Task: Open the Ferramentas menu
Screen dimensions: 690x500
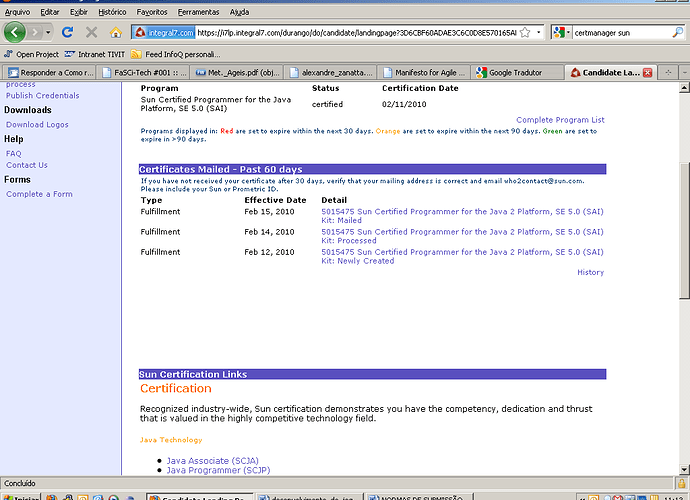Action: (x=198, y=12)
